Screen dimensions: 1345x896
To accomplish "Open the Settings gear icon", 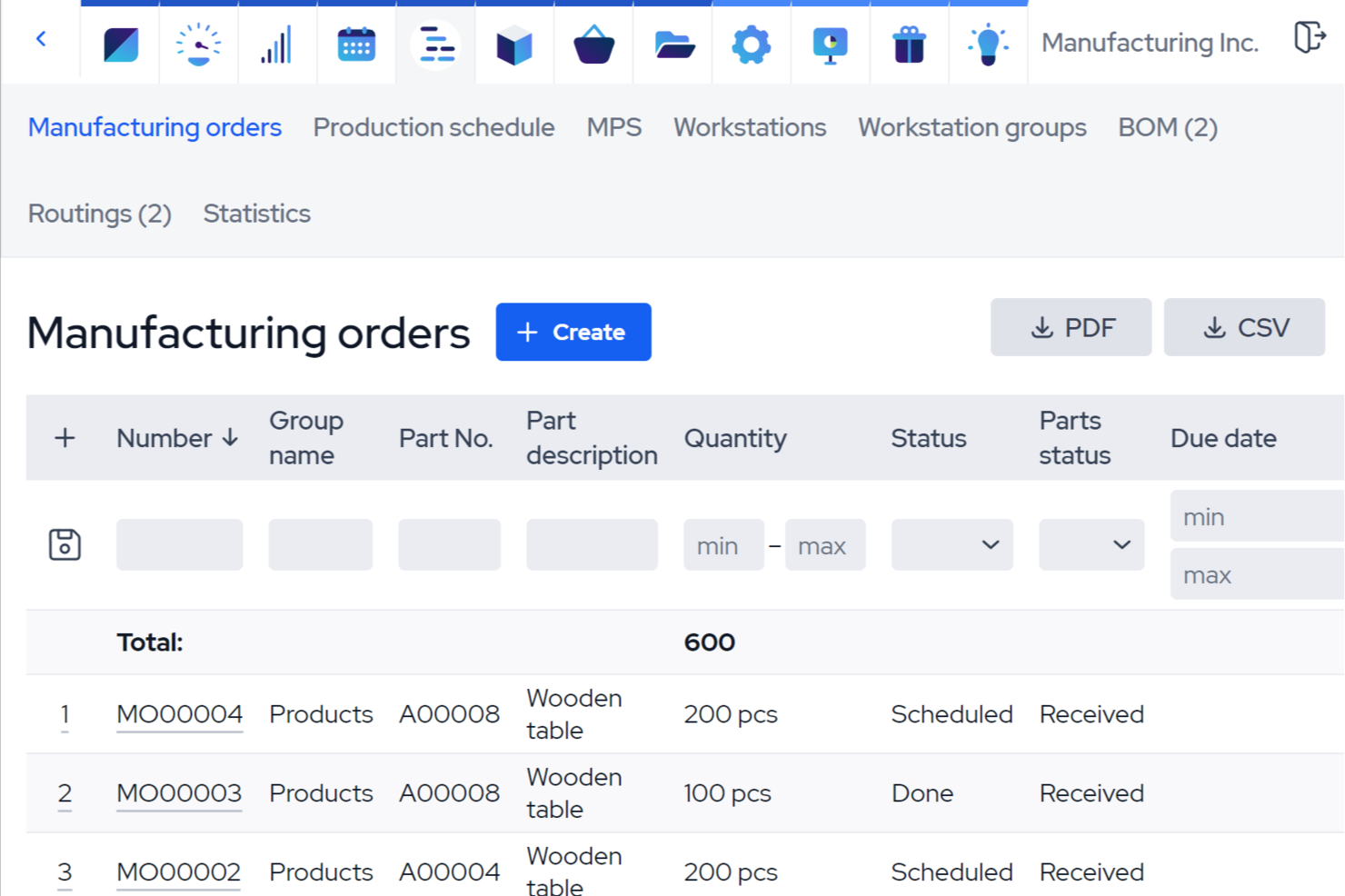I will coord(751,43).
